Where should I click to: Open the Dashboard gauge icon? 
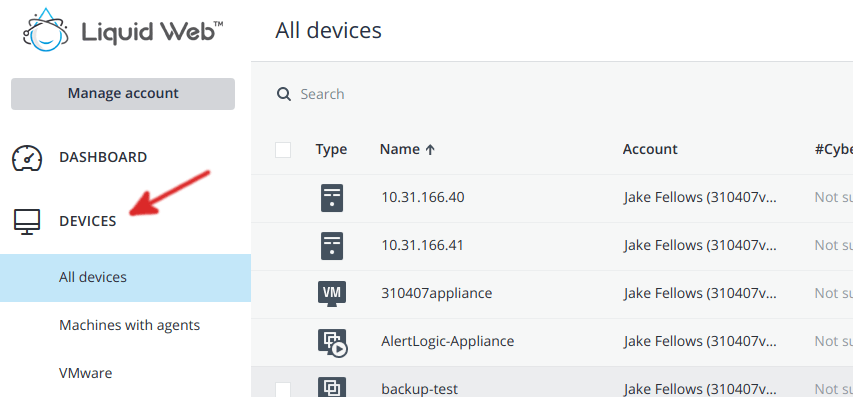point(27,158)
